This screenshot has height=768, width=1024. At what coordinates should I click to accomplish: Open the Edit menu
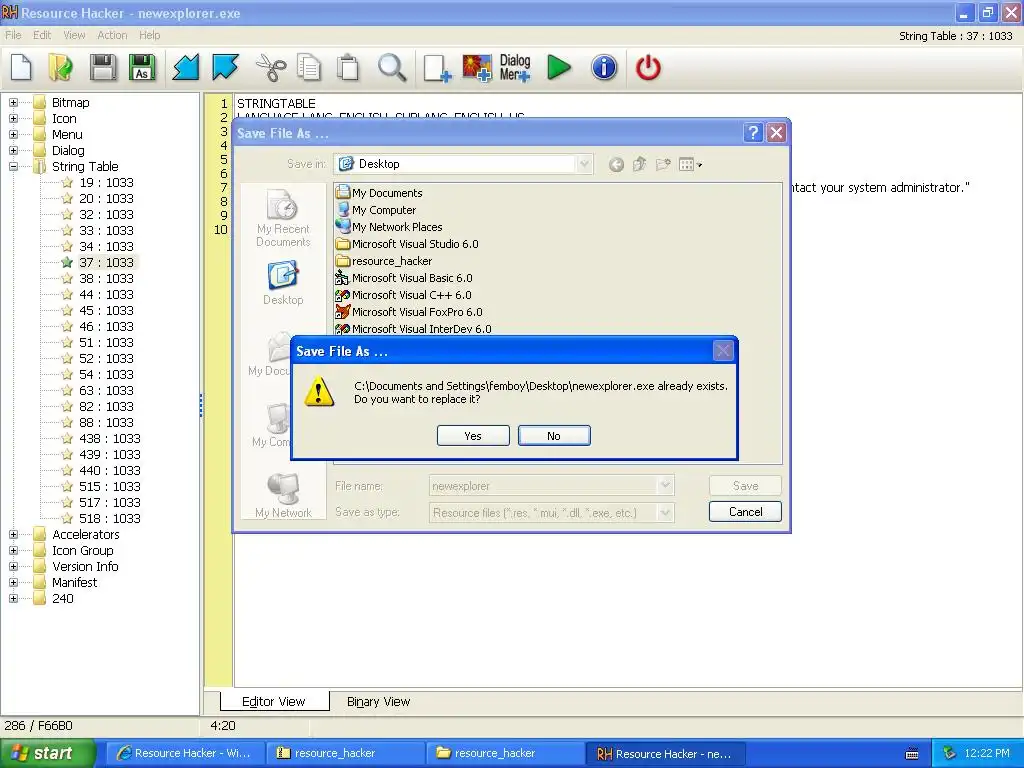[x=42, y=35]
